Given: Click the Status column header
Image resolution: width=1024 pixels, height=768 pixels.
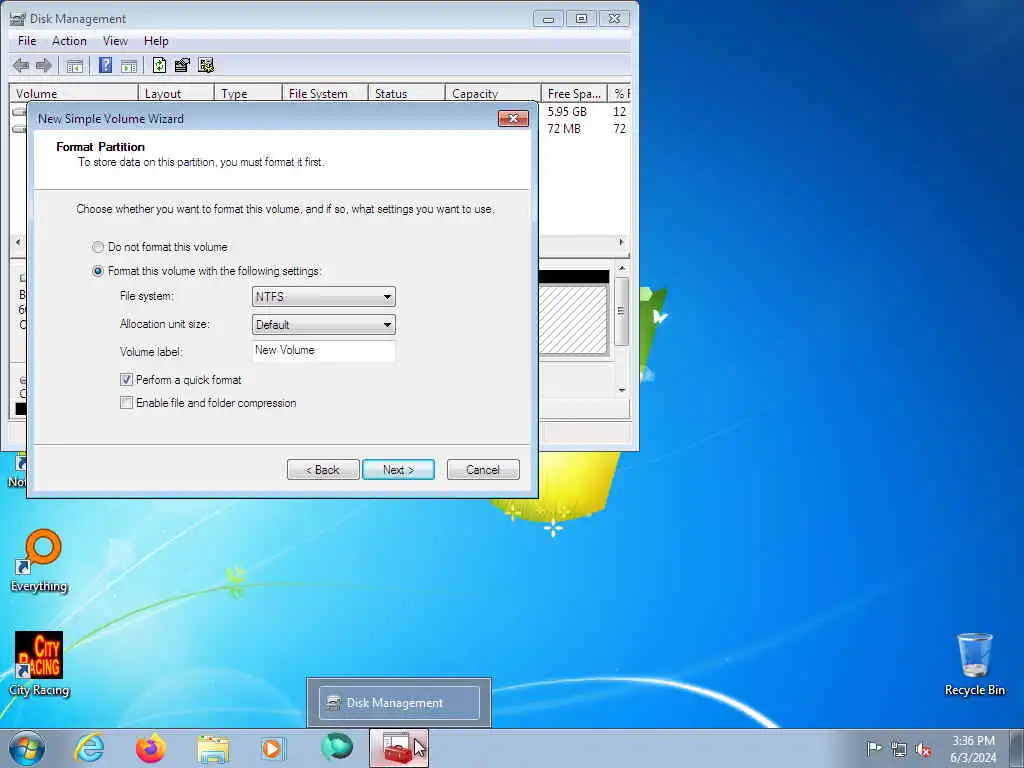Looking at the screenshot, I should tap(406, 93).
